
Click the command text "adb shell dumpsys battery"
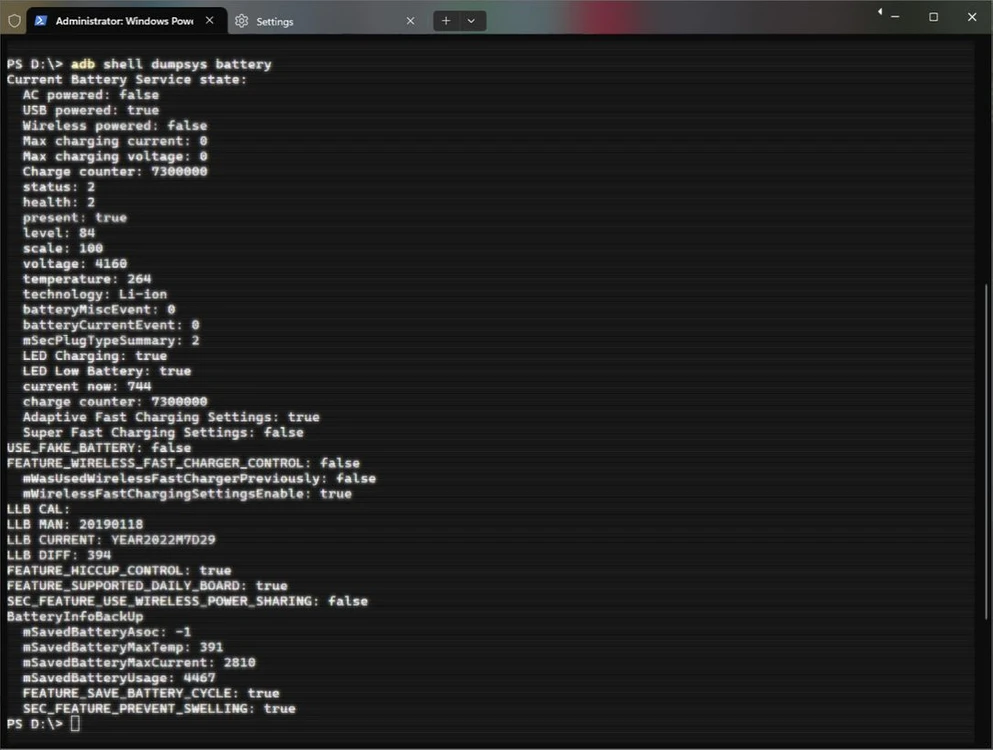tap(171, 64)
